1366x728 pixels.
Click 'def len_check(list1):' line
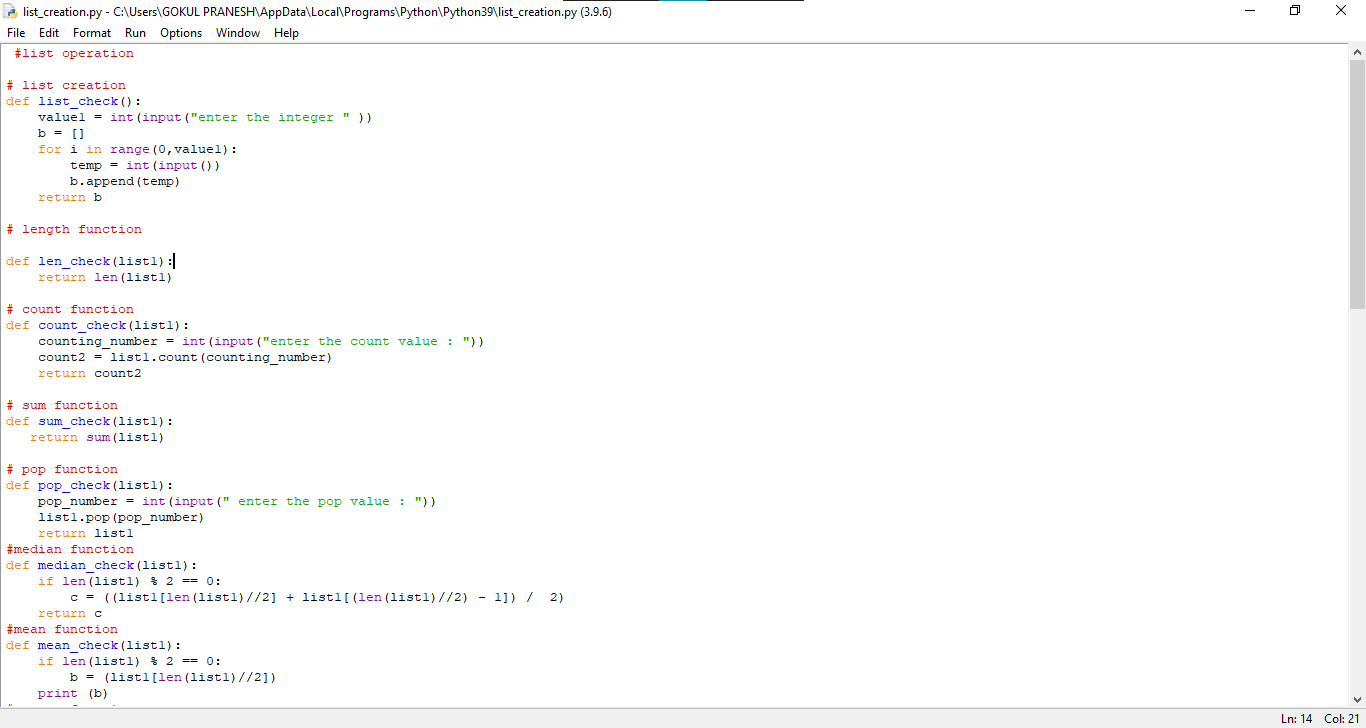pyautogui.click(x=90, y=261)
